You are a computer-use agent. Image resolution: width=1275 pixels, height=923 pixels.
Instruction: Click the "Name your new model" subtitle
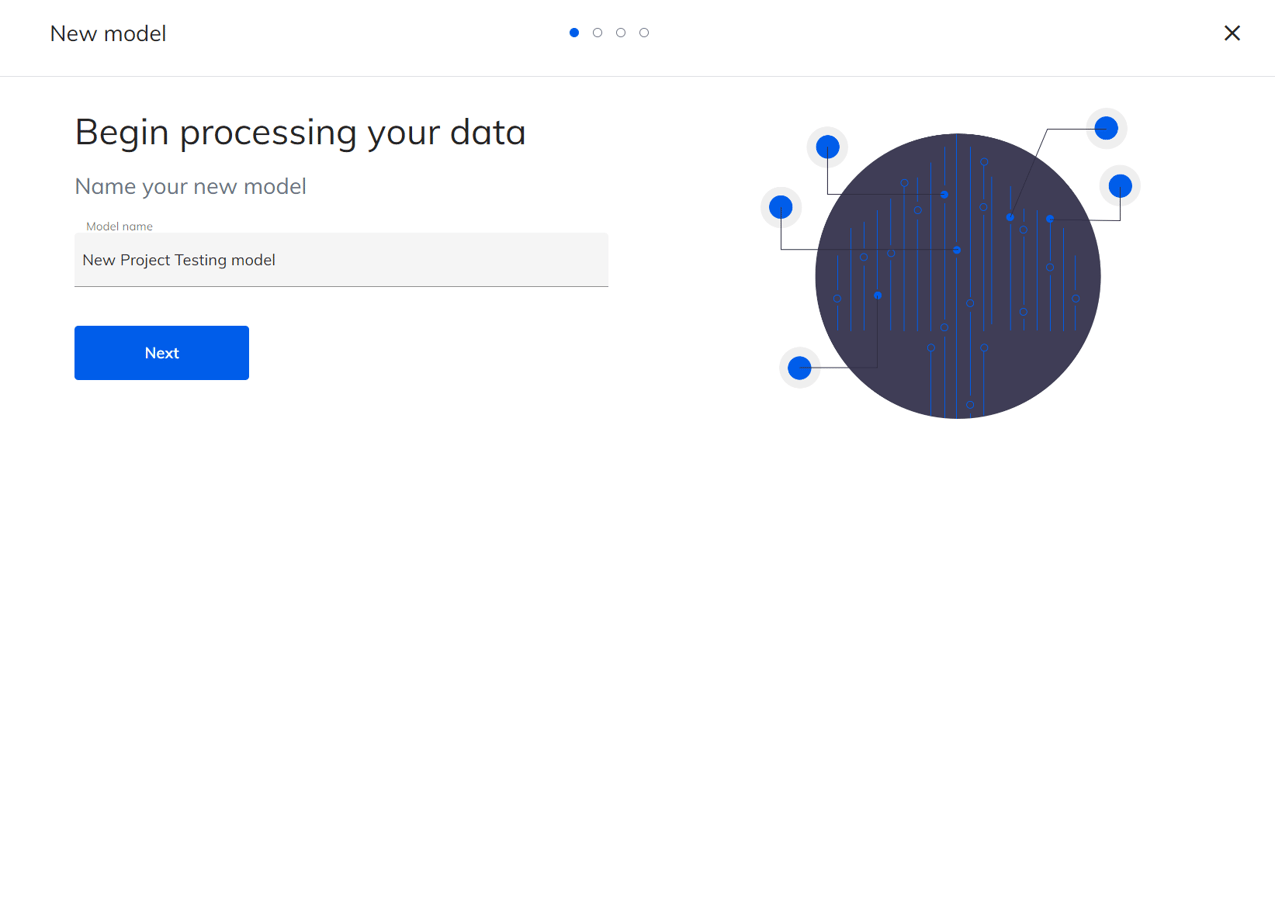tap(190, 186)
